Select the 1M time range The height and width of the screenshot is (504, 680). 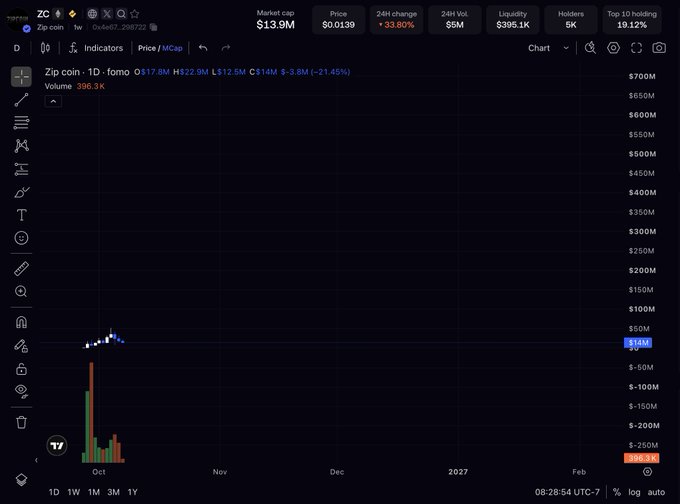(94, 492)
